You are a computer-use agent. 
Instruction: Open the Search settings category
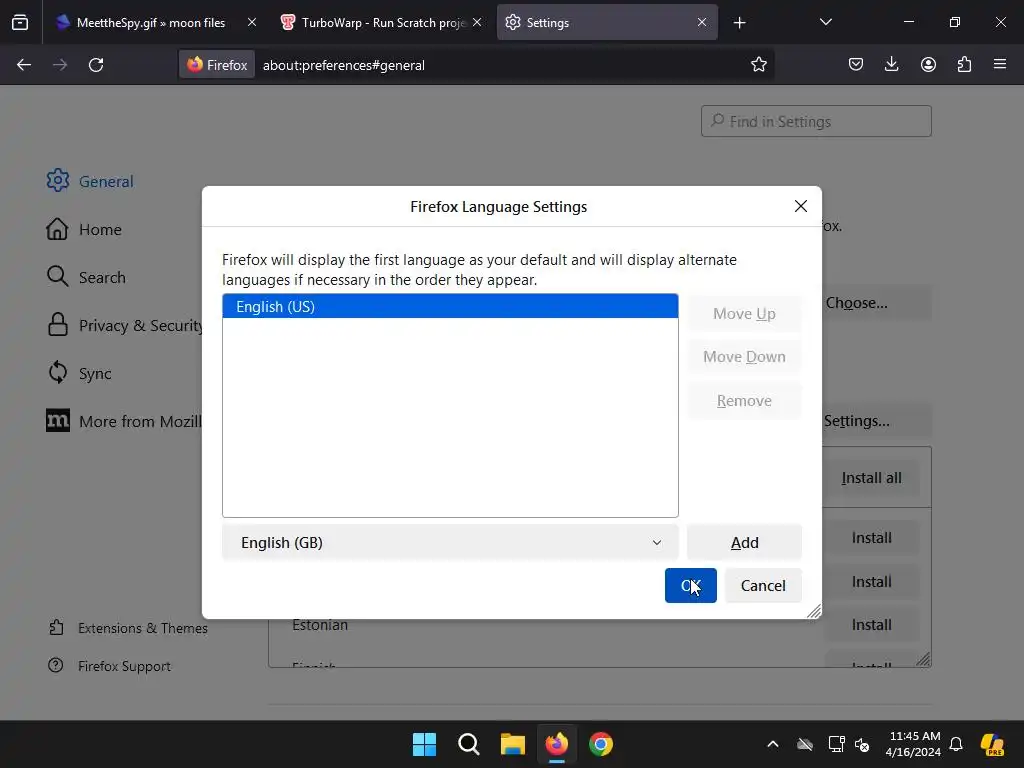click(x=86, y=277)
